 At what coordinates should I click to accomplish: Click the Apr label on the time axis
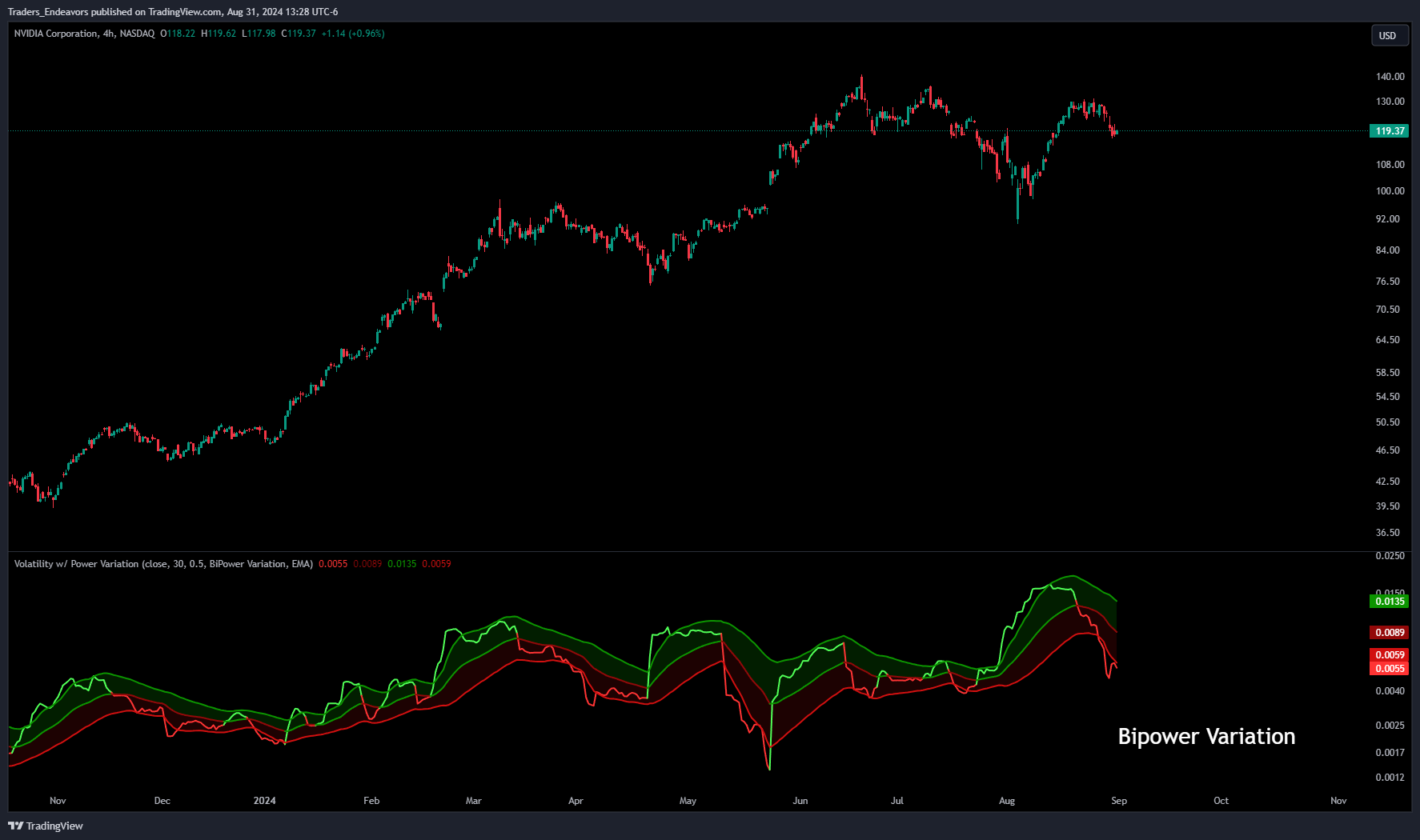576,801
